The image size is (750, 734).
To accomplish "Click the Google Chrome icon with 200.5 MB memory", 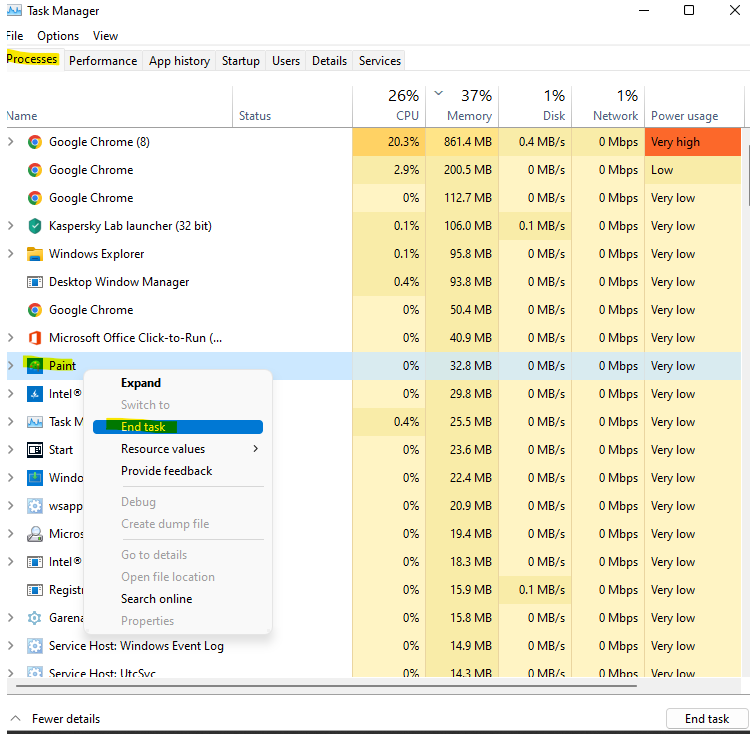I will (34, 170).
